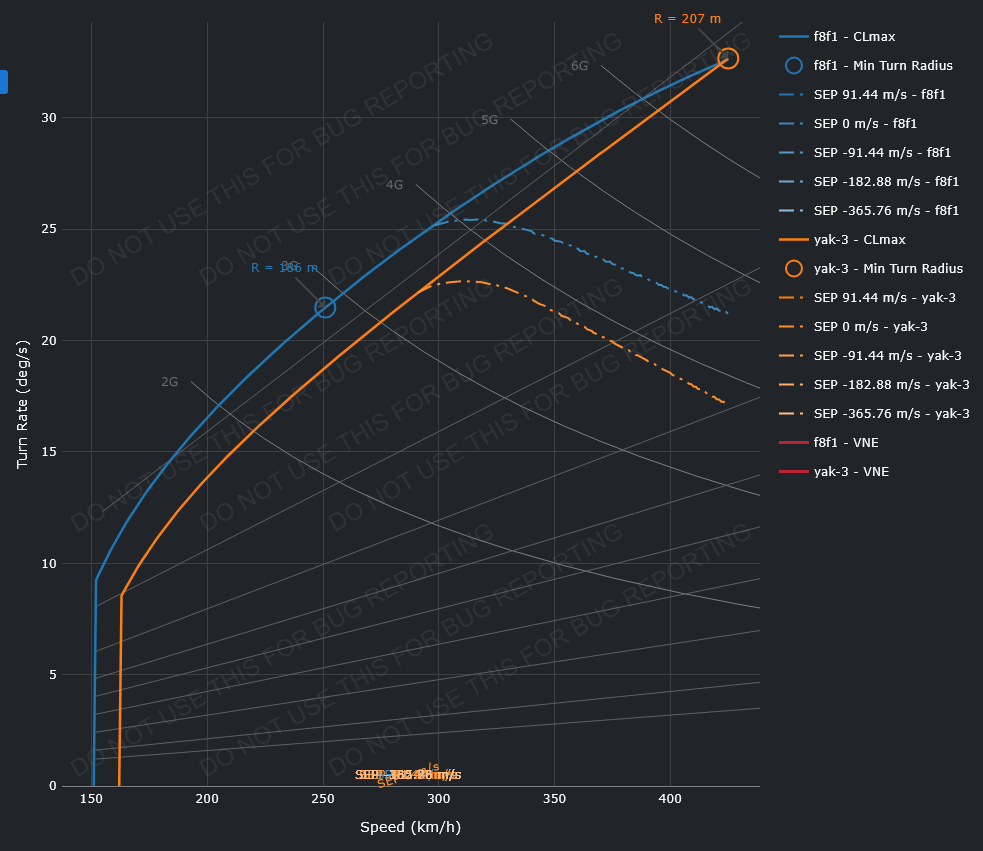983x851 pixels.
Task: Enable SEP -365.76 m/s - yak-3 in legend
Action: [891, 414]
